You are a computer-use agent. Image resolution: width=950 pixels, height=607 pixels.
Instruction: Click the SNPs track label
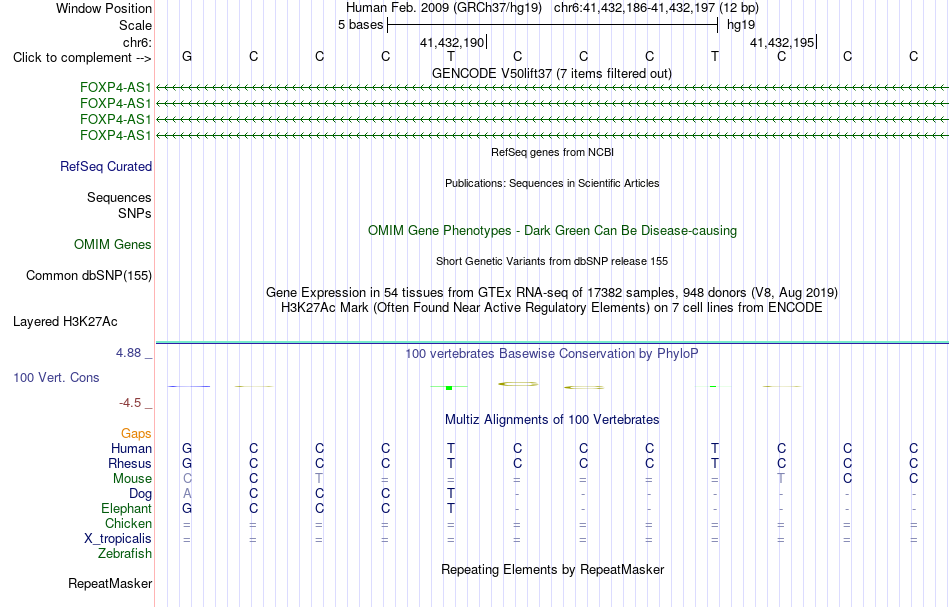(x=135, y=213)
